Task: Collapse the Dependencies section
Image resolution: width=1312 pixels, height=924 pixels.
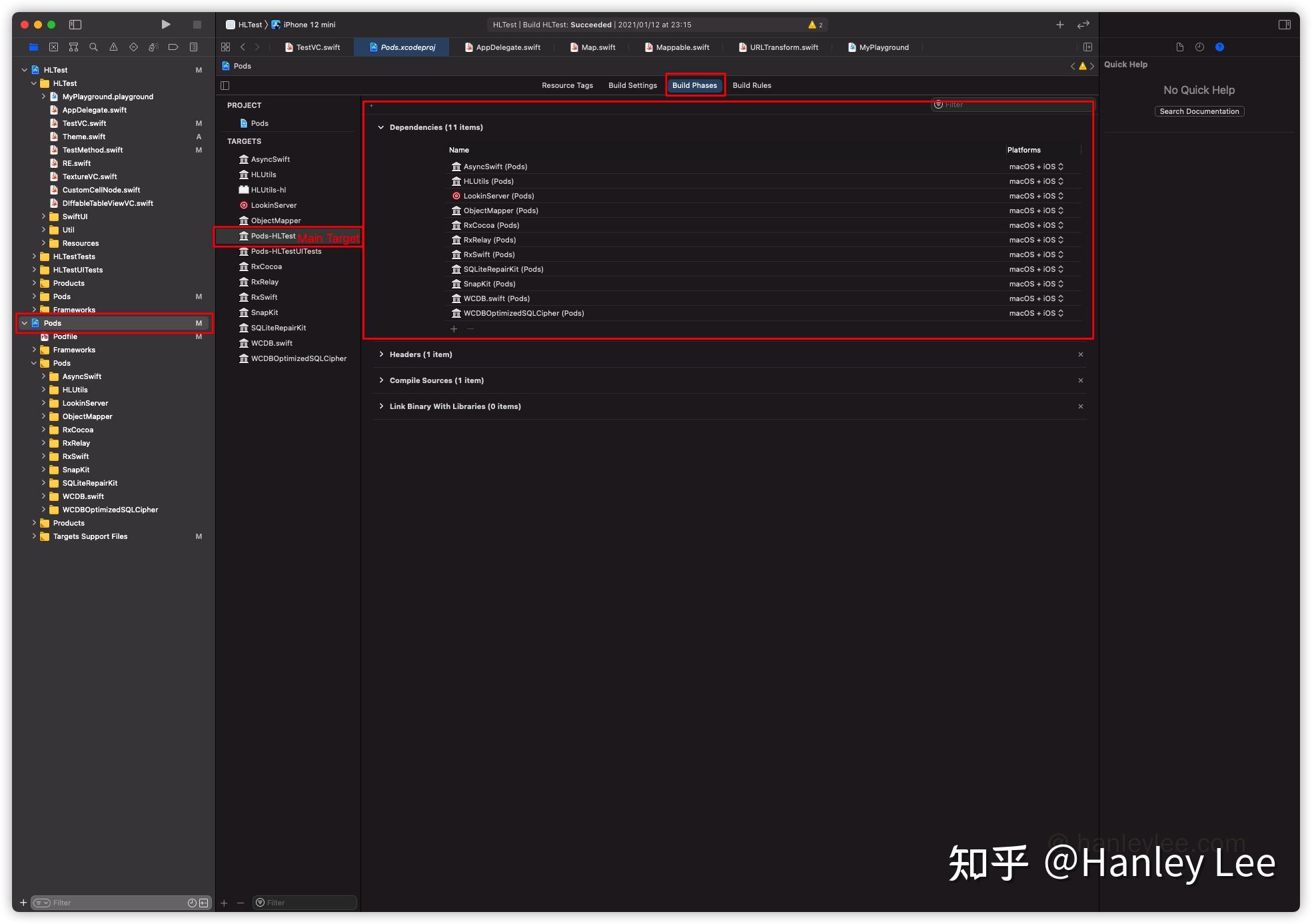Action: [x=381, y=127]
